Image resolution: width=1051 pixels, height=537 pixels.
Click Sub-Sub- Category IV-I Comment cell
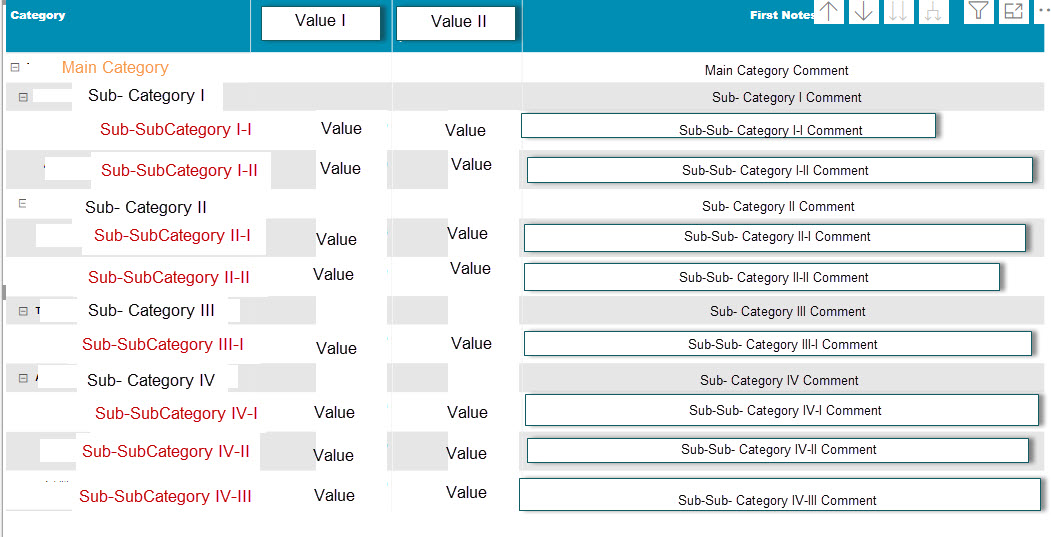coord(782,410)
